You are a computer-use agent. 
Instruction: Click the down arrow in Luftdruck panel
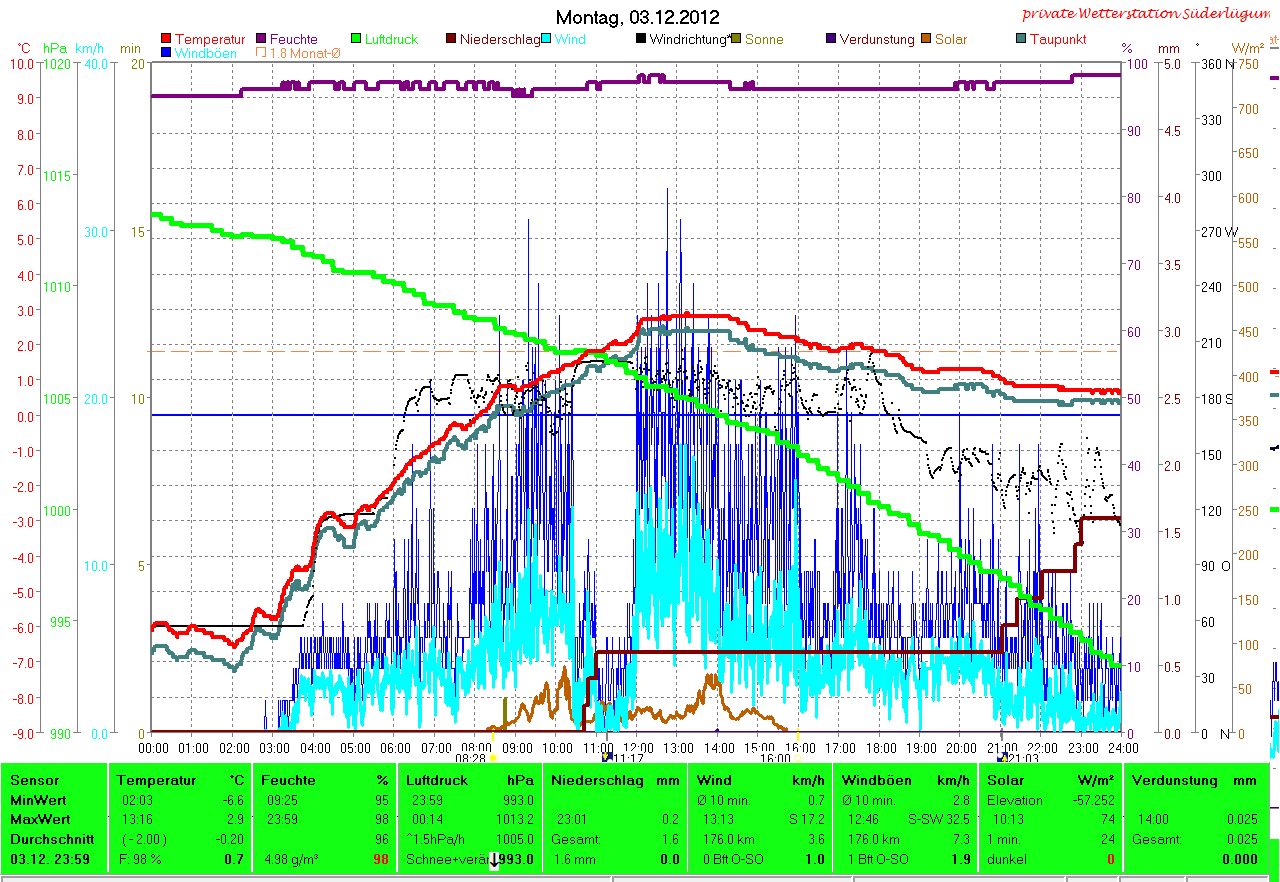[x=494, y=860]
